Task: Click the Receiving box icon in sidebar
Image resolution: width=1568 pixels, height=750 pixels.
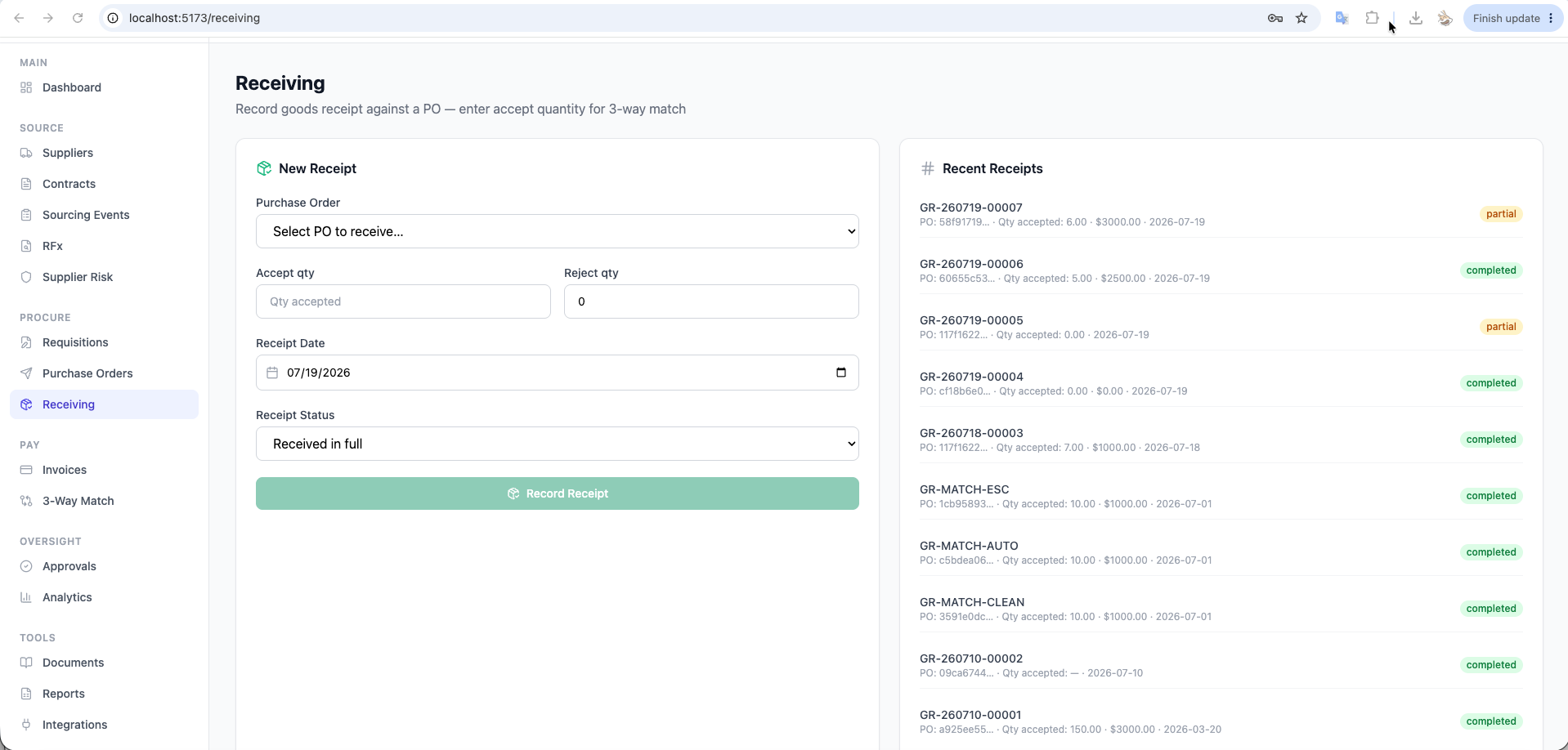Action: pos(26,404)
